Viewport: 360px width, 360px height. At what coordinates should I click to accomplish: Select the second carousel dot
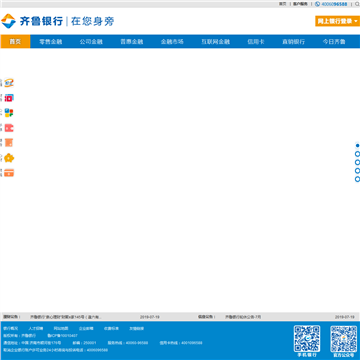(x=357, y=154)
